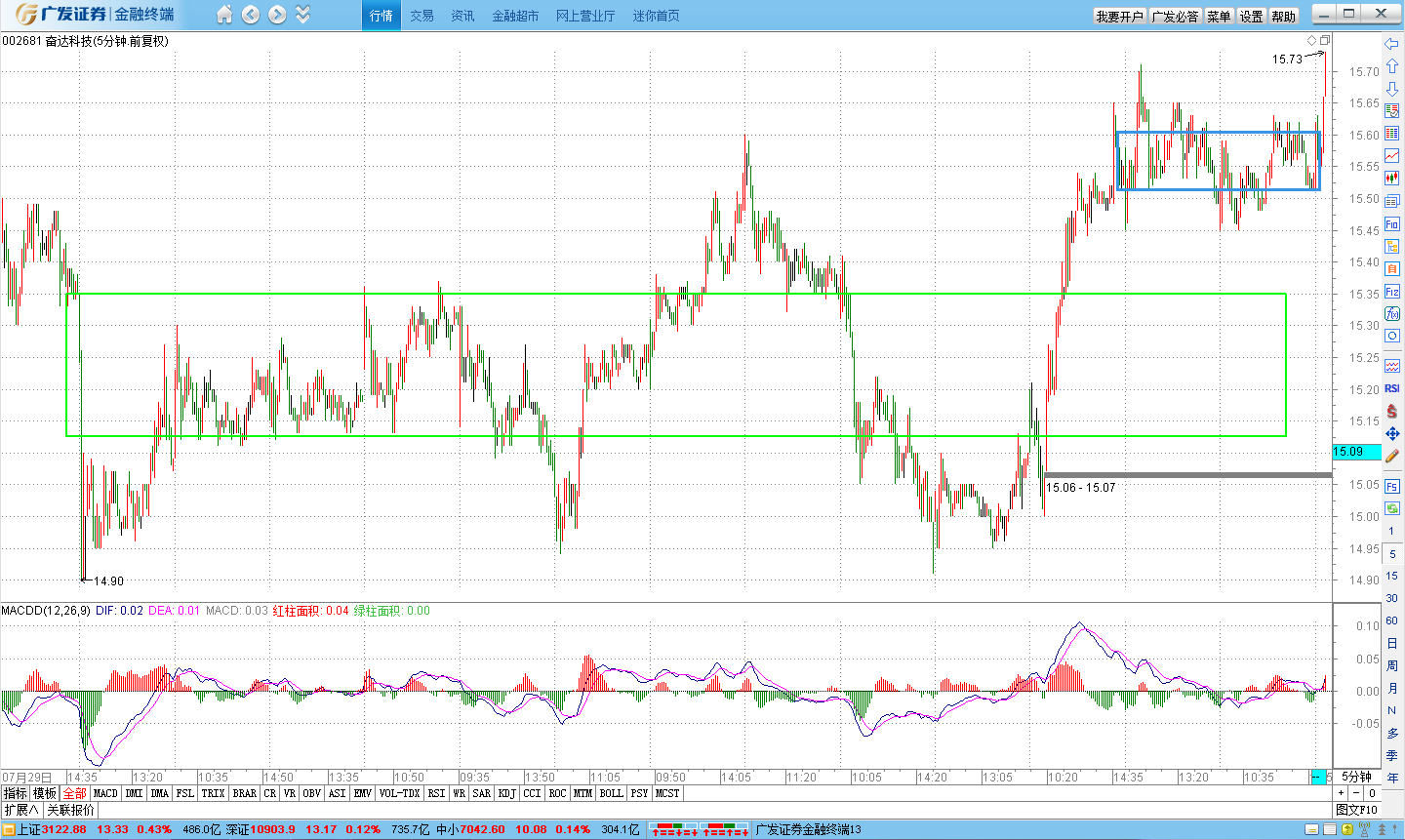Viewport: 1405px width, 840px height.
Task: Open the 迷你首页 tab
Action: (656, 16)
